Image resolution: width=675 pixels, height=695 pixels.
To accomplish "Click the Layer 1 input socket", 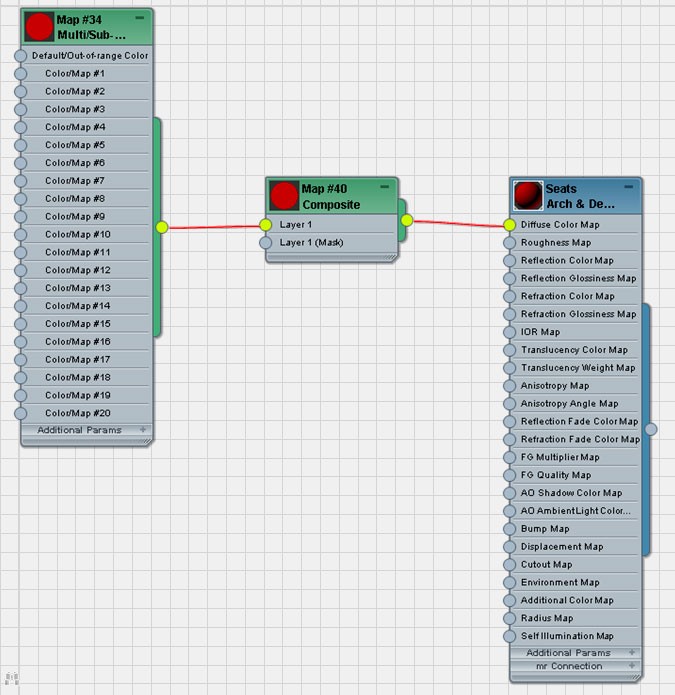I will click(265, 225).
